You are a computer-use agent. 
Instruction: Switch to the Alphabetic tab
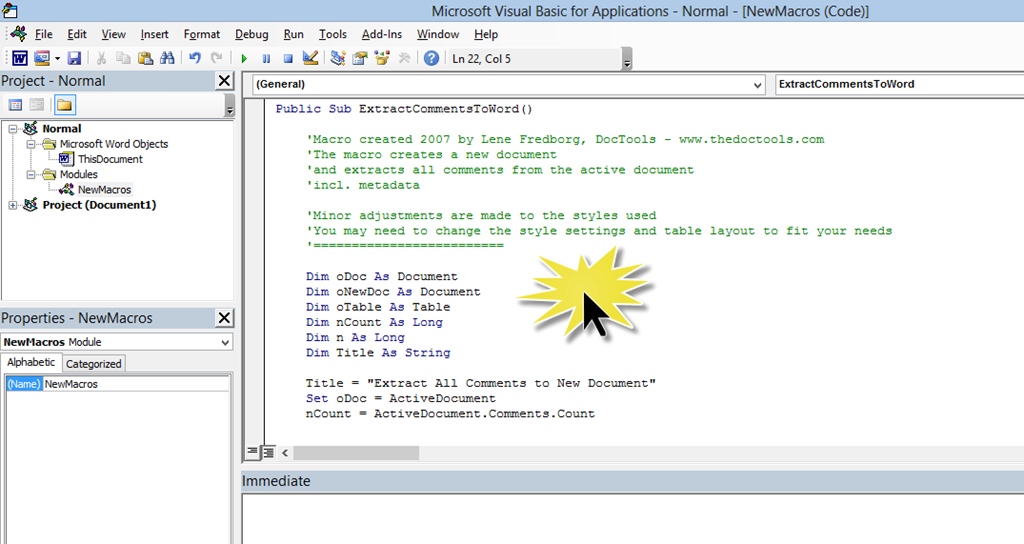click(x=31, y=362)
